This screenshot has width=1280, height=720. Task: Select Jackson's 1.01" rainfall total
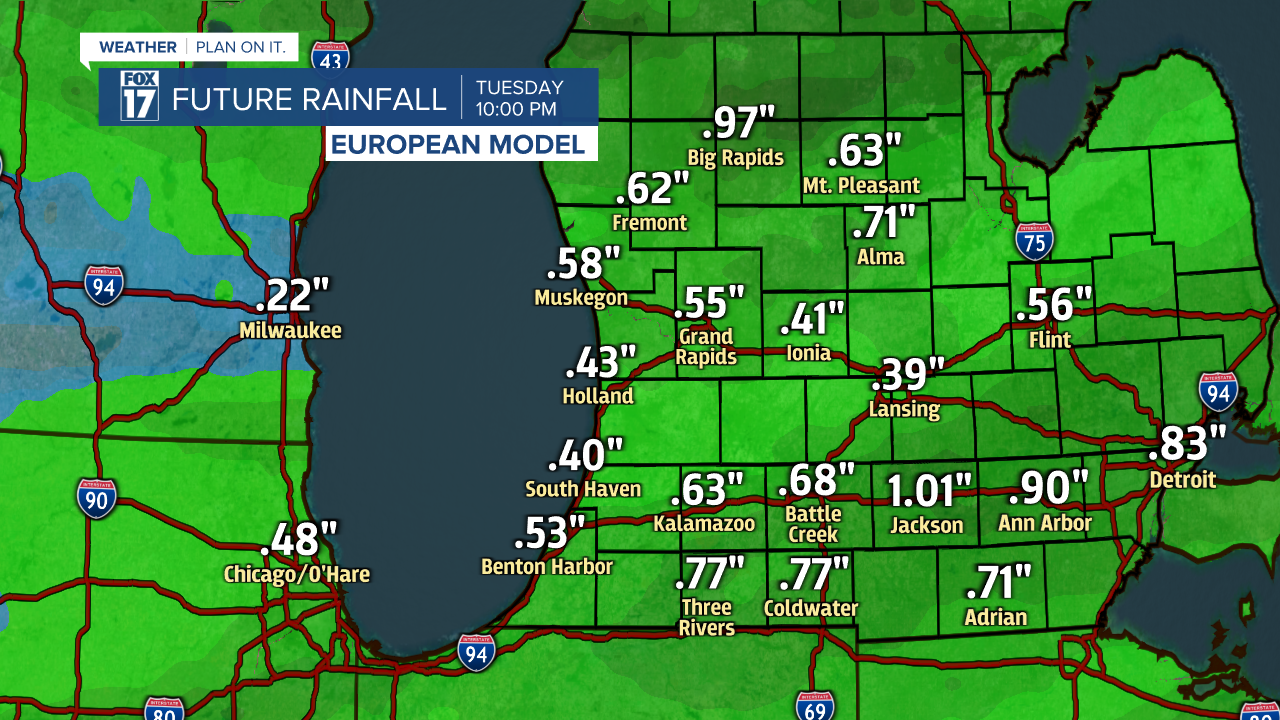coord(929,490)
